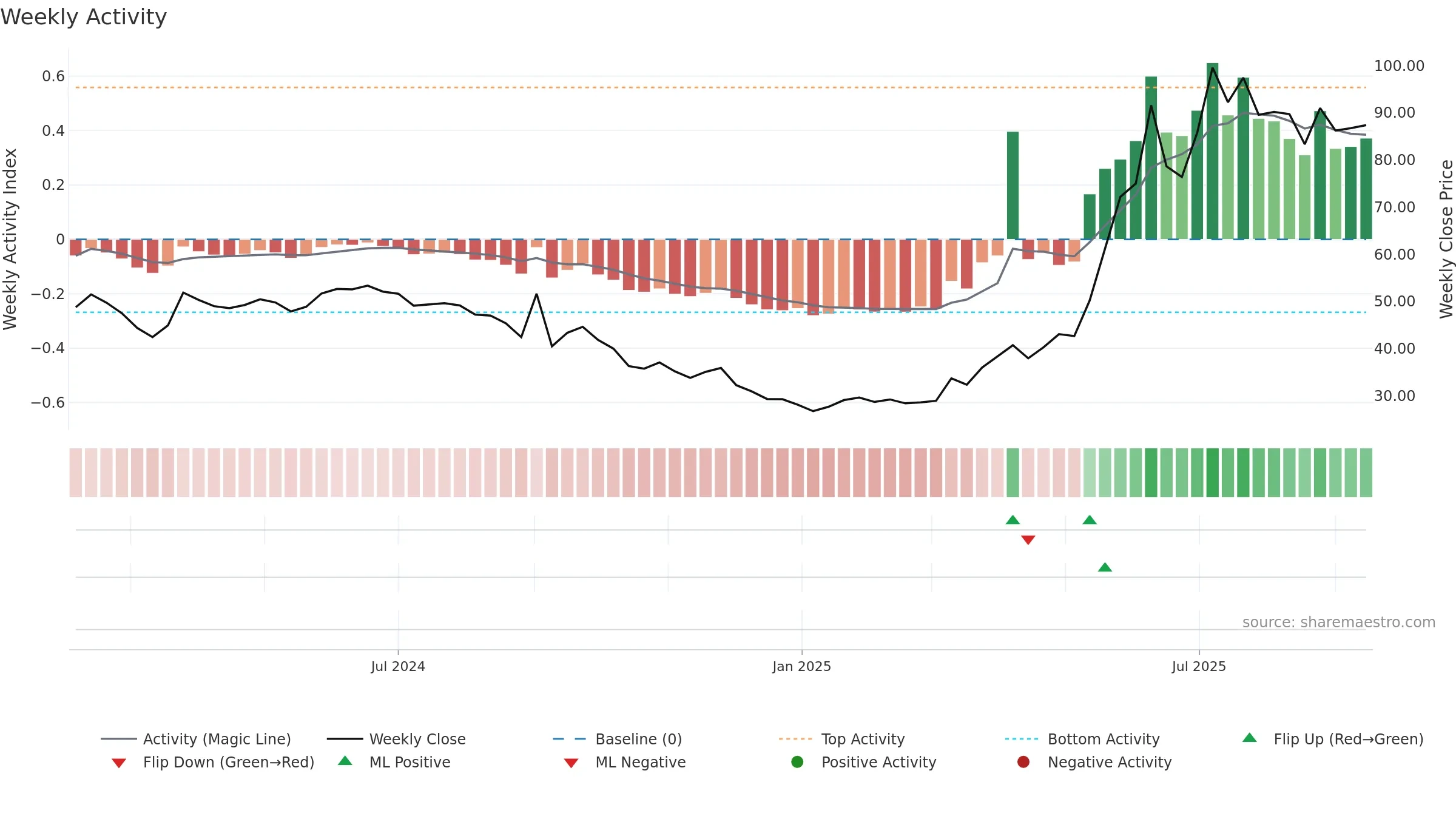The image size is (1456, 819).
Task: Click the −0.6 activity axis tick
Action: 47,402
